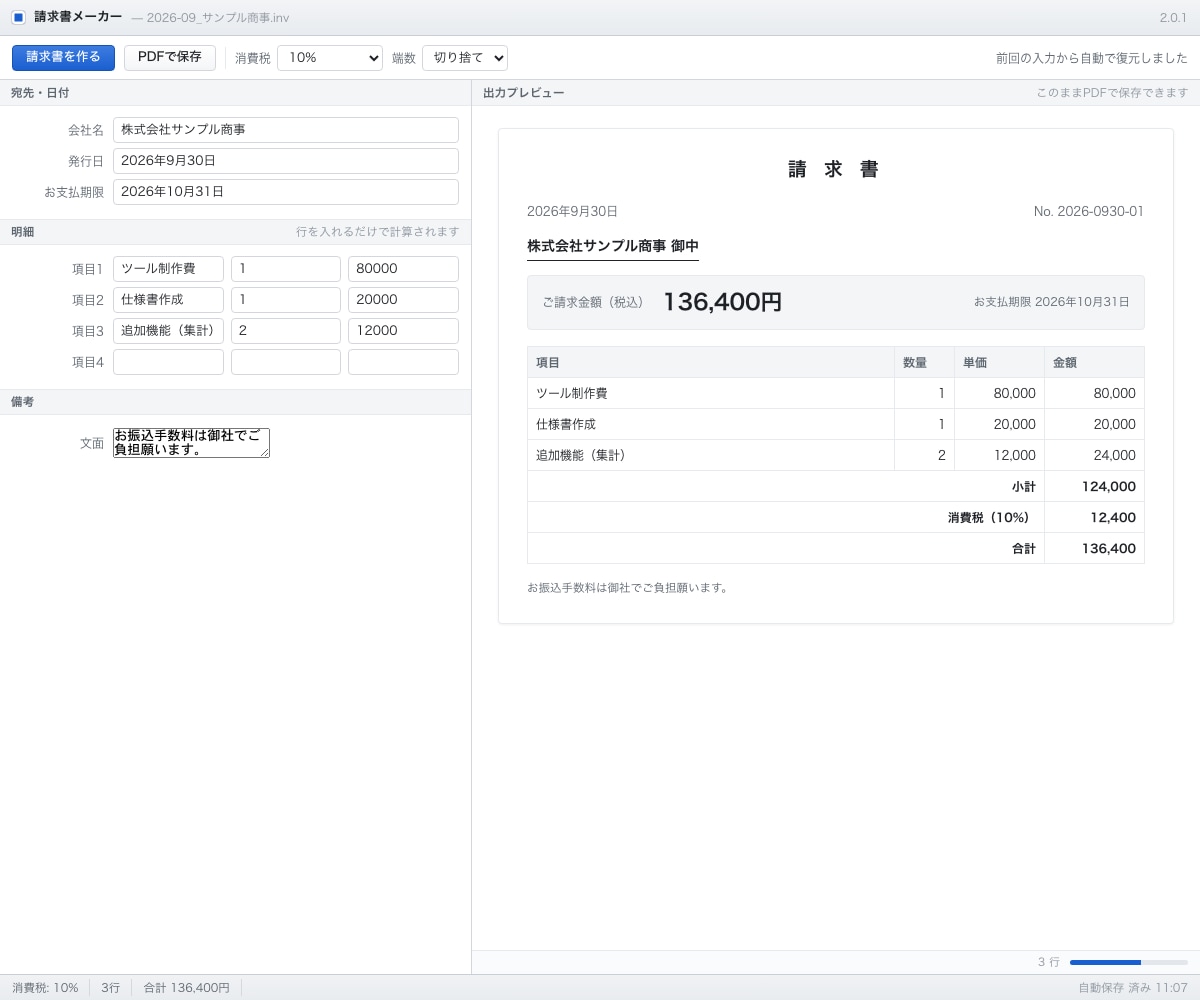Click the 単価 column header
The width and height of the screenshot is (1200, 1000).
tap(1000, 362)
